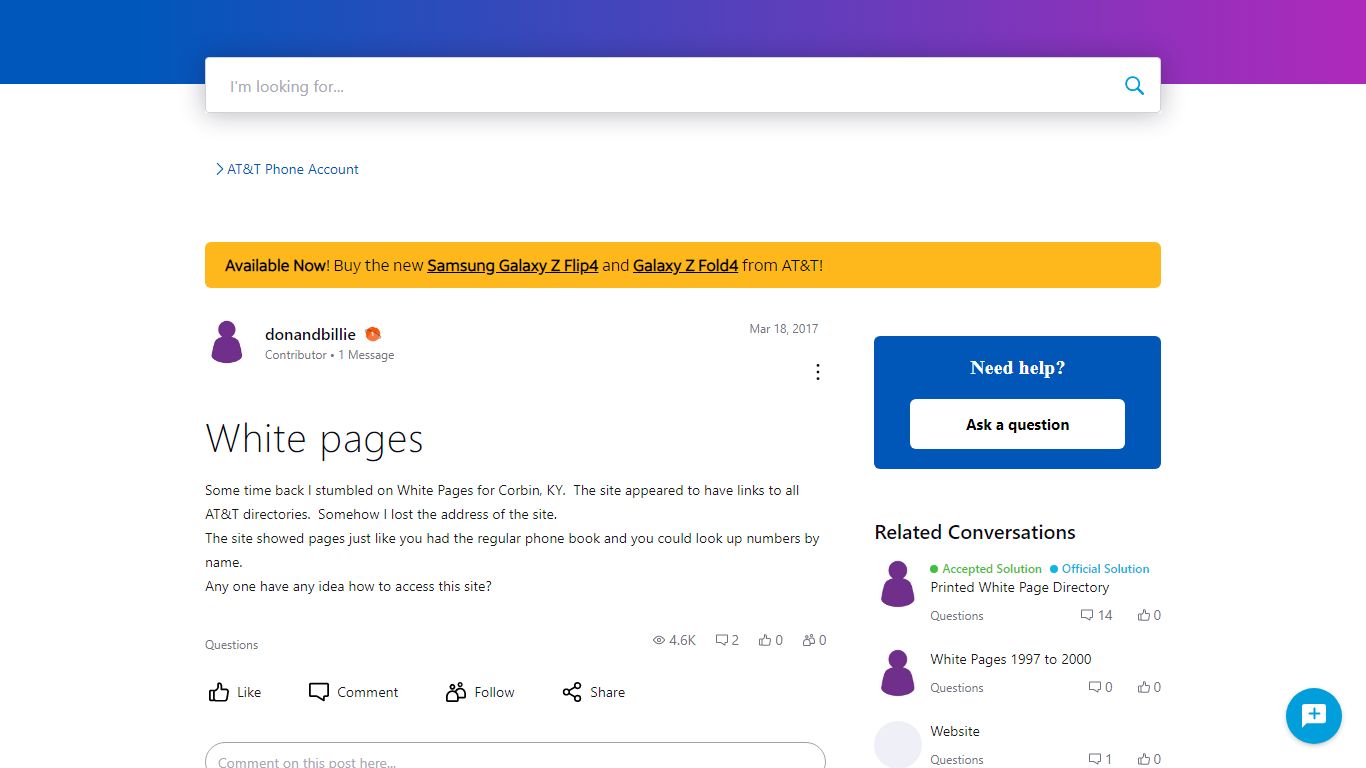Open the Galaxy Z Fold4 link
The image size is (1366, 768).
pos(685,265)
